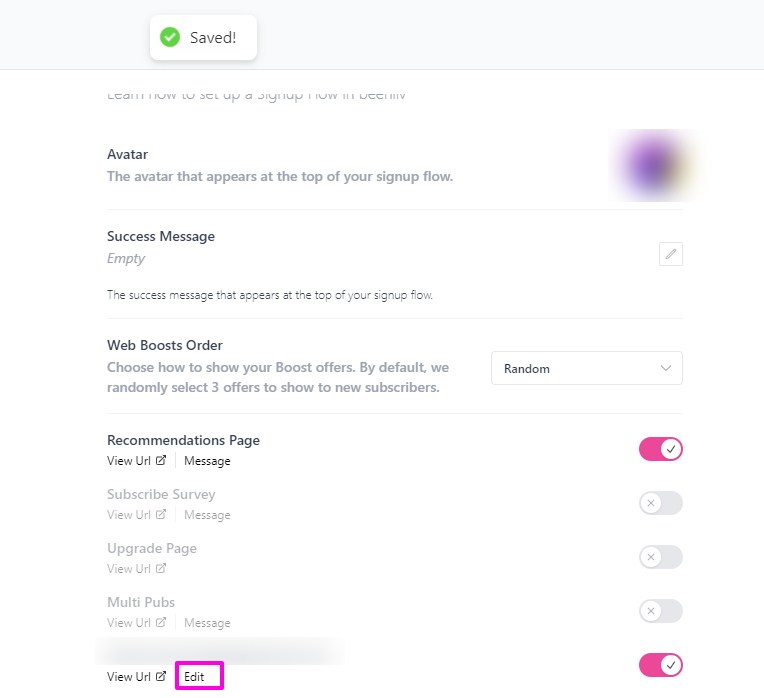Click Subscribe Survey external link icon

coord(161,515)
